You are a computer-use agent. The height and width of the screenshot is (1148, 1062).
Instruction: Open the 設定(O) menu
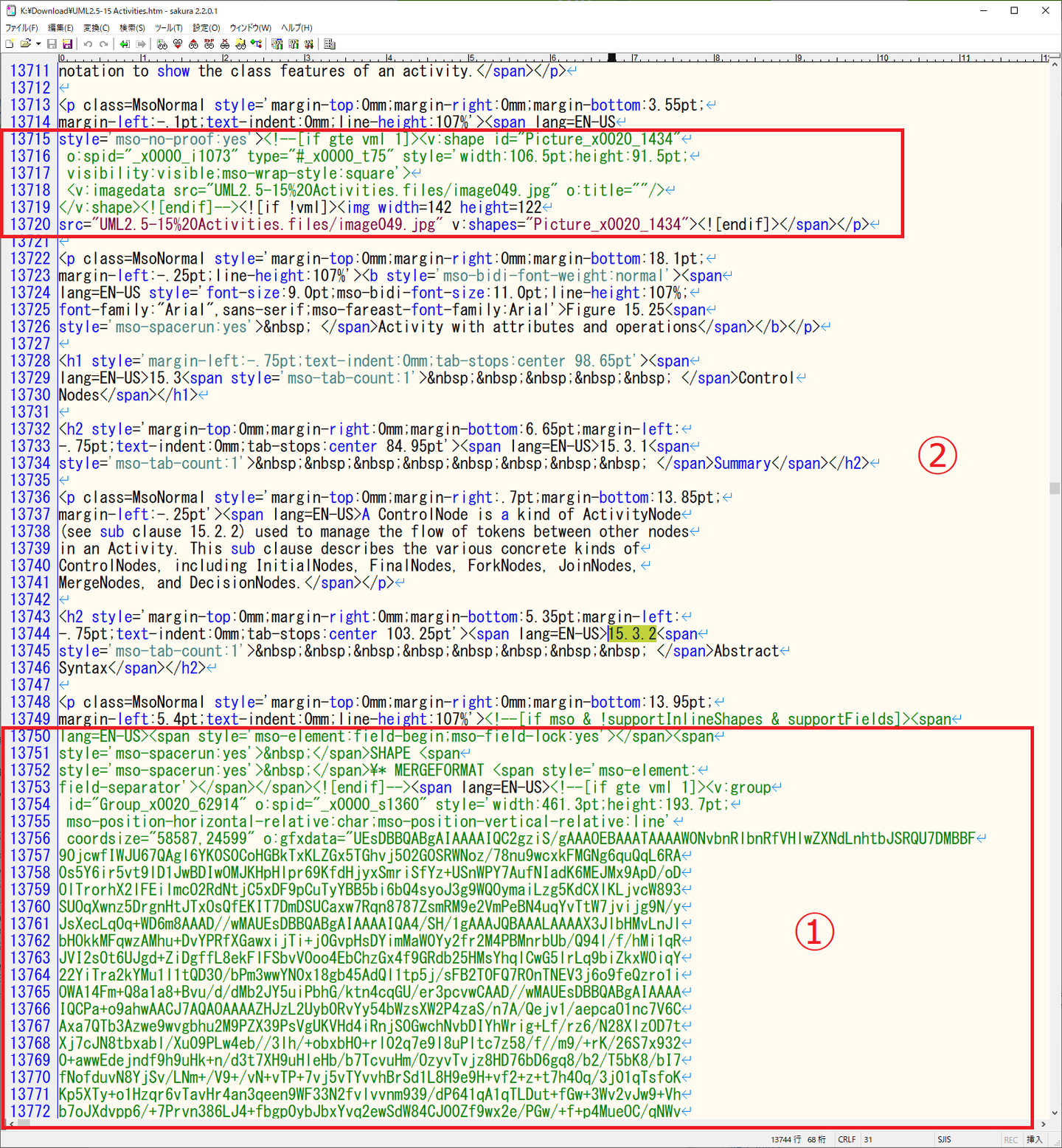tap(206, 28)
